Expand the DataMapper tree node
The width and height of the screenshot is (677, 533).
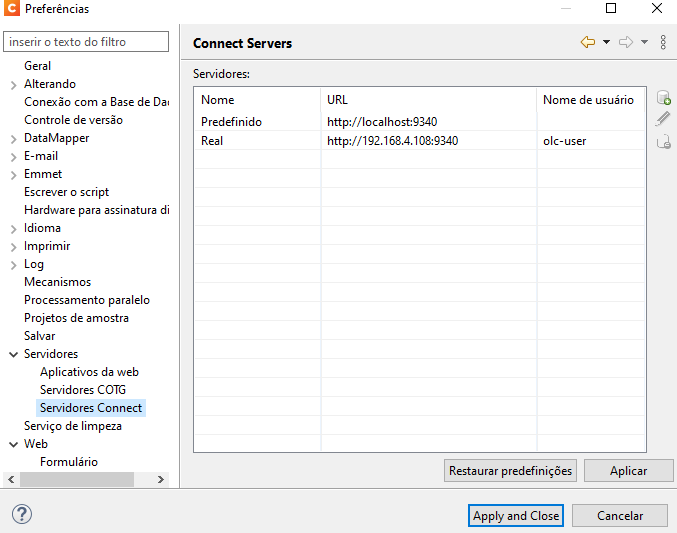pos(13,139)
